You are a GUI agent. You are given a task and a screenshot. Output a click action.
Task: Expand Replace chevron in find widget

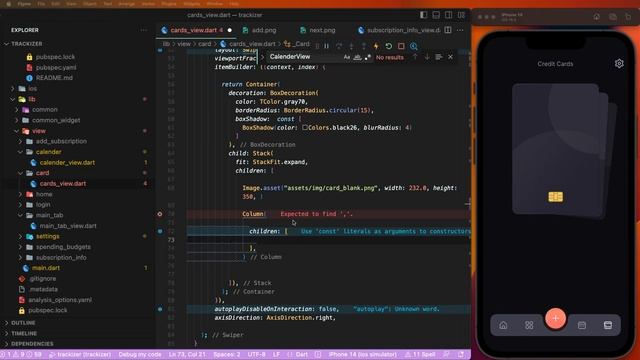coord(262,57)
